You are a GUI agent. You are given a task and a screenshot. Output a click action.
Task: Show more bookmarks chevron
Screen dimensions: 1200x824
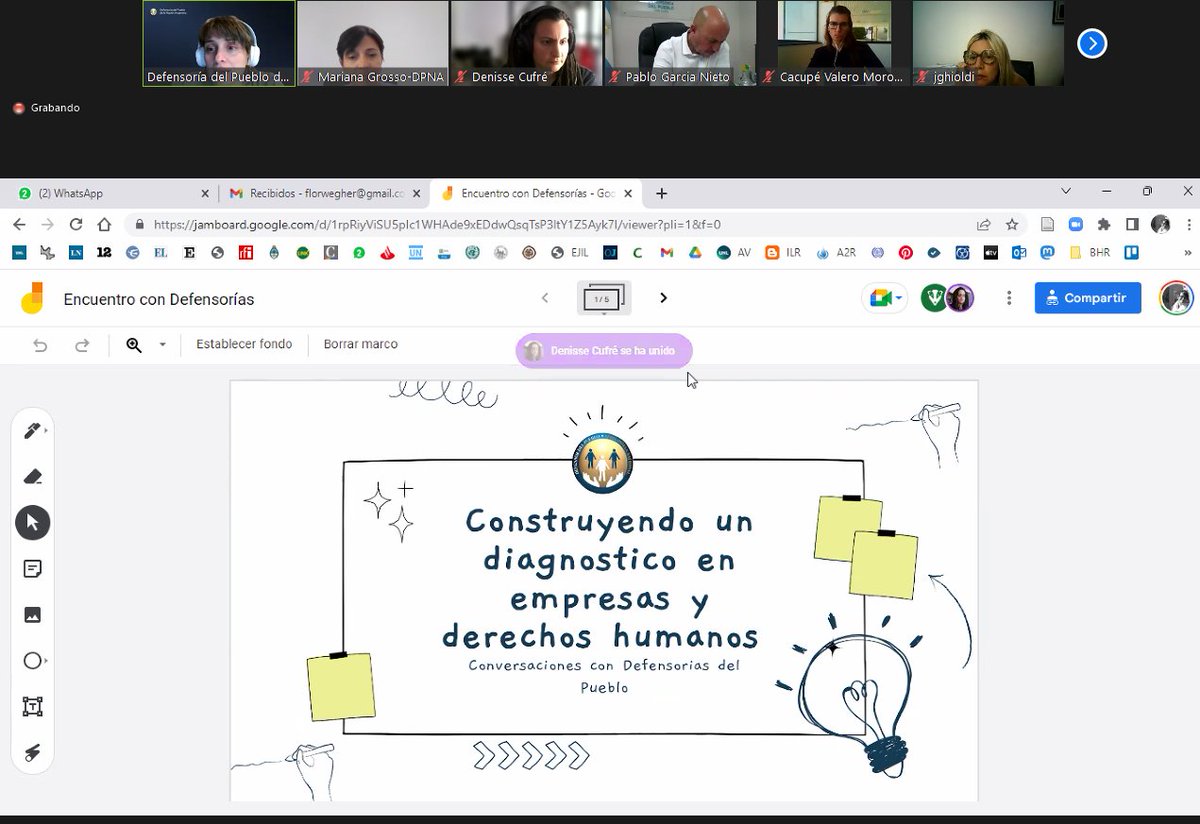coord(1187,253)
